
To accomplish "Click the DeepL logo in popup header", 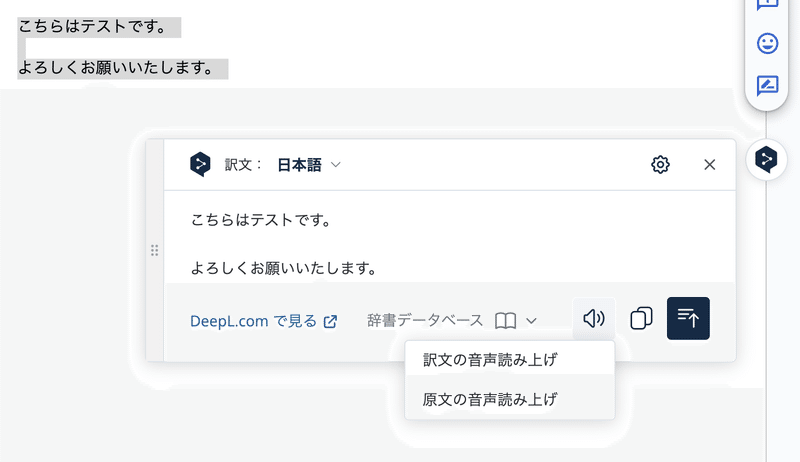I will pos(200,165).
